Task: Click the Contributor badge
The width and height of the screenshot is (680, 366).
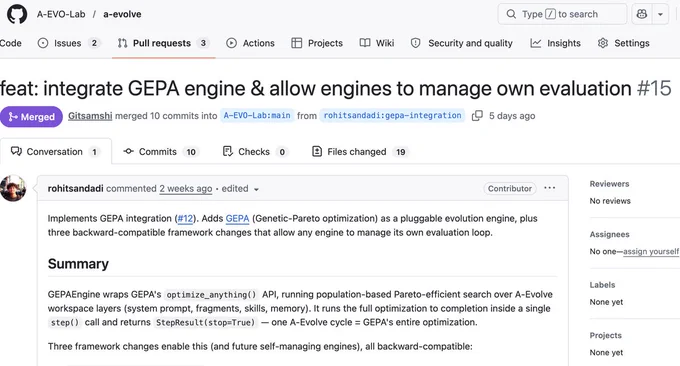Action: 510,189
